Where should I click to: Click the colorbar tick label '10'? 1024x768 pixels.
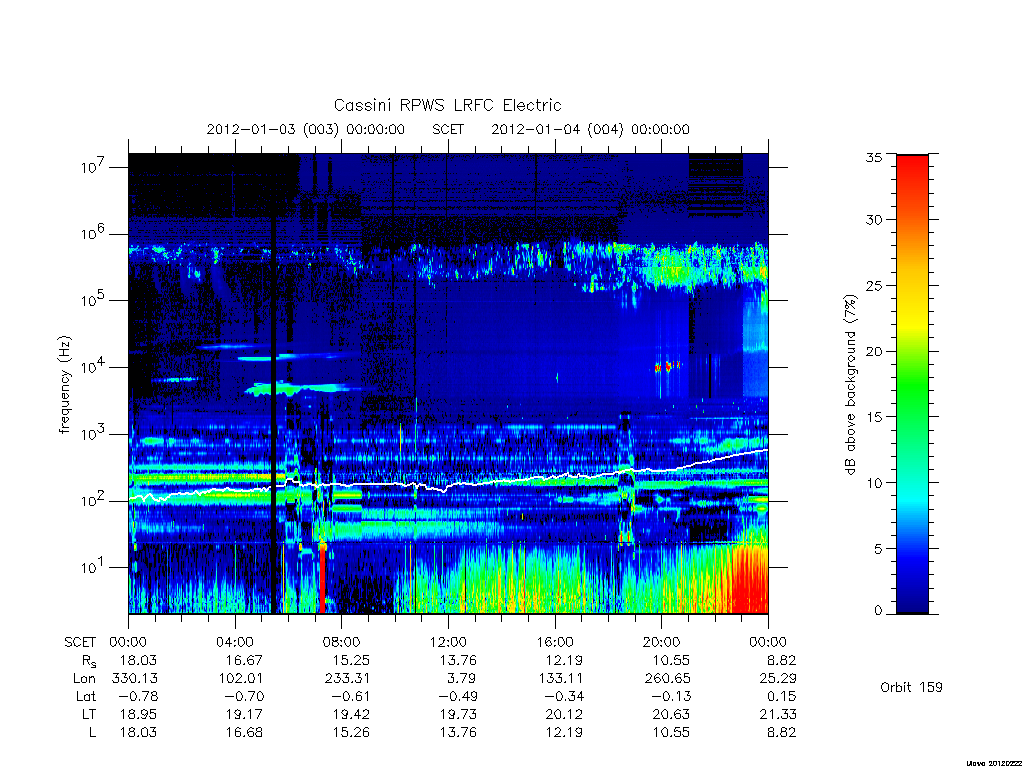point(873,483)
